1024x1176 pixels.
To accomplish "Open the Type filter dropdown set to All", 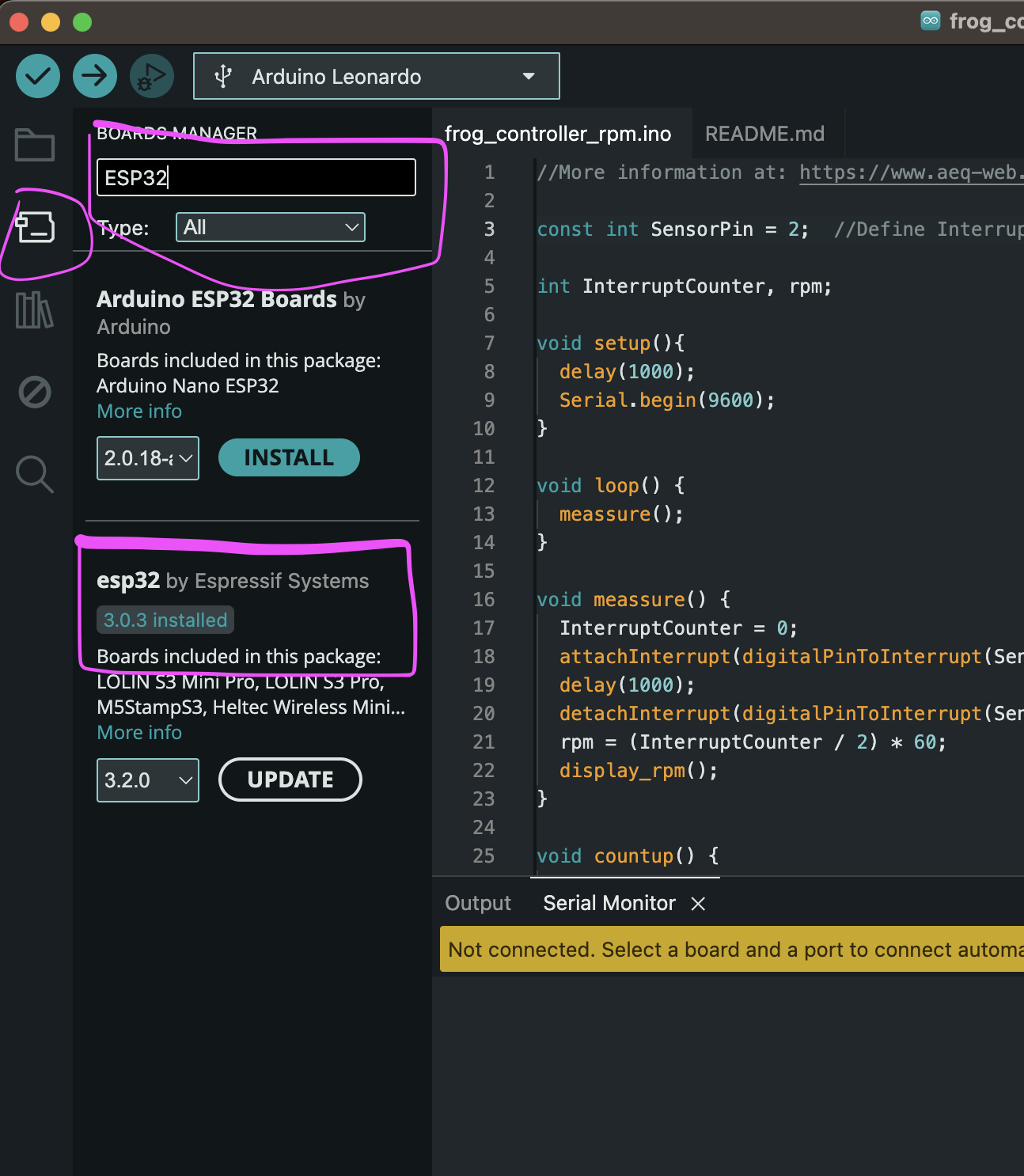I will coord(271,227).
